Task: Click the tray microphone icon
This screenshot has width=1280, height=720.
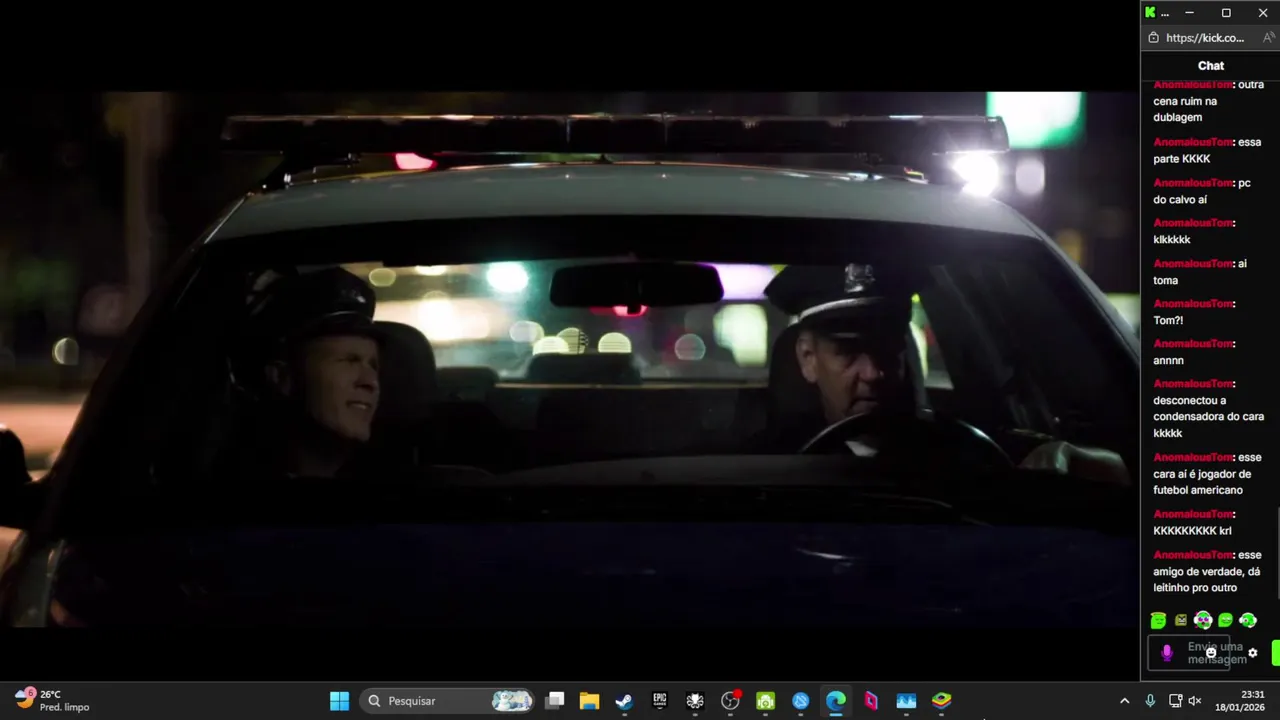Action: (x=1150, y=701)
